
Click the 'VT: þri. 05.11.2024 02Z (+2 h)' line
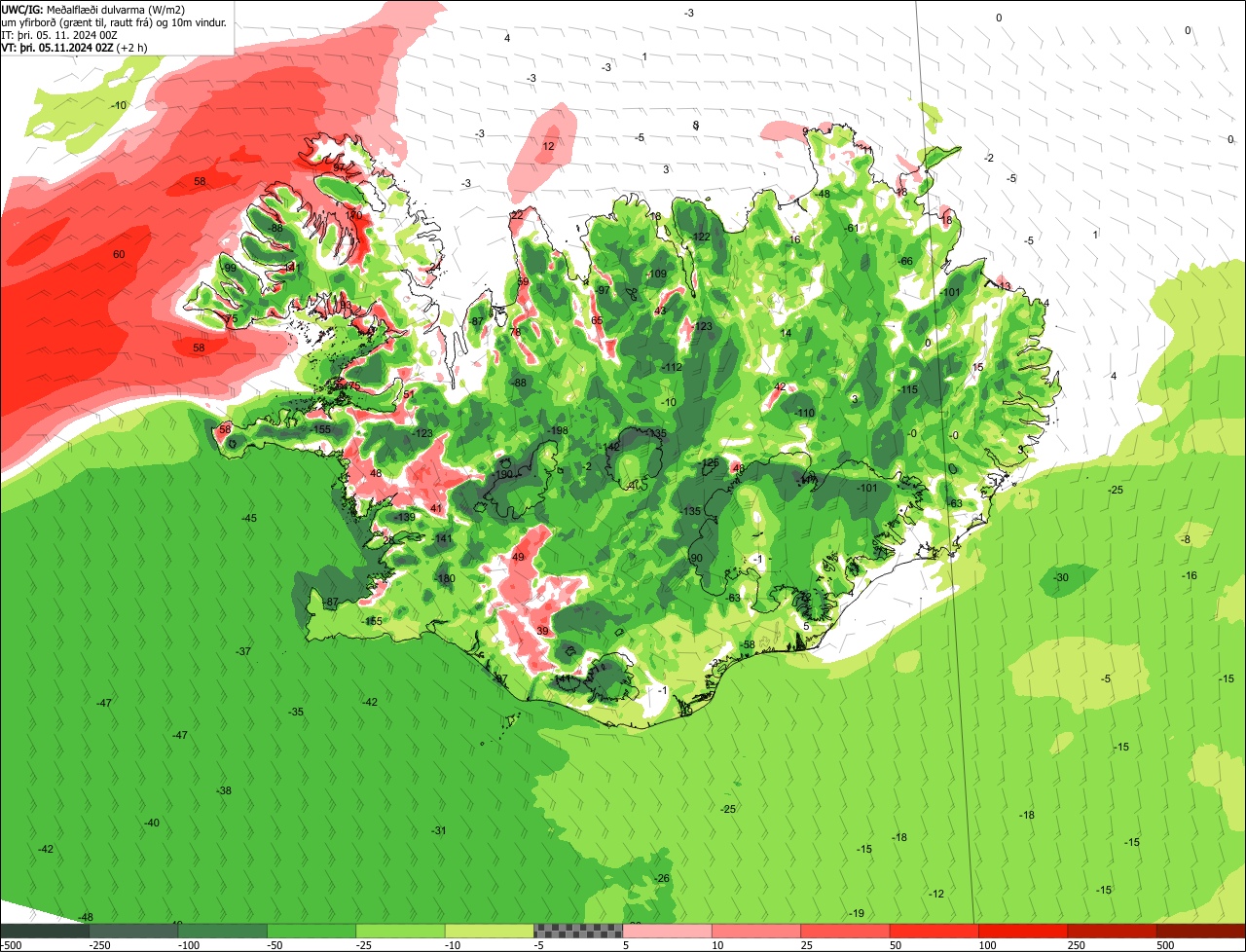75,47
